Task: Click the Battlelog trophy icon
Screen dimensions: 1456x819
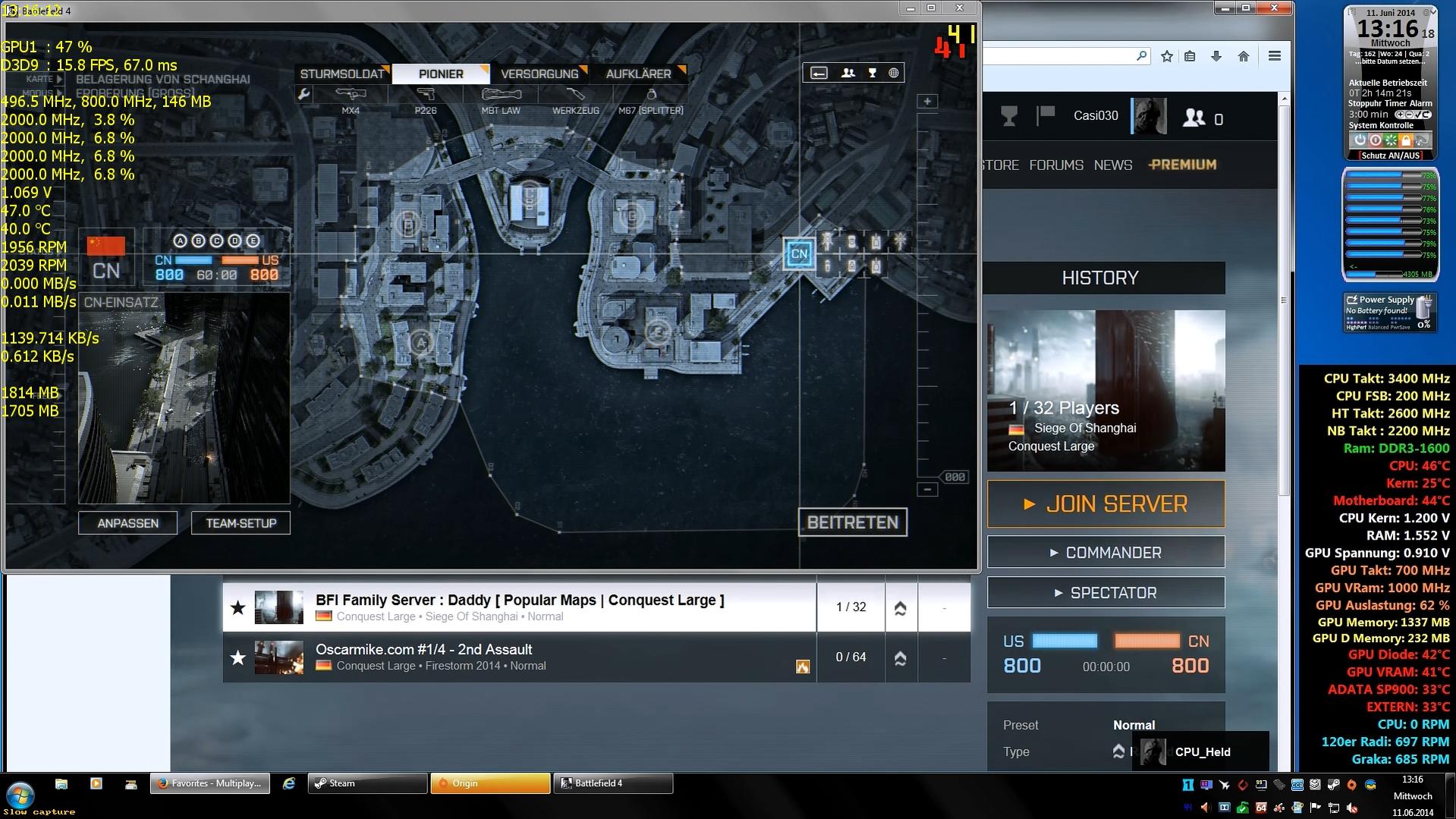Action: (x=1009, y=116)
